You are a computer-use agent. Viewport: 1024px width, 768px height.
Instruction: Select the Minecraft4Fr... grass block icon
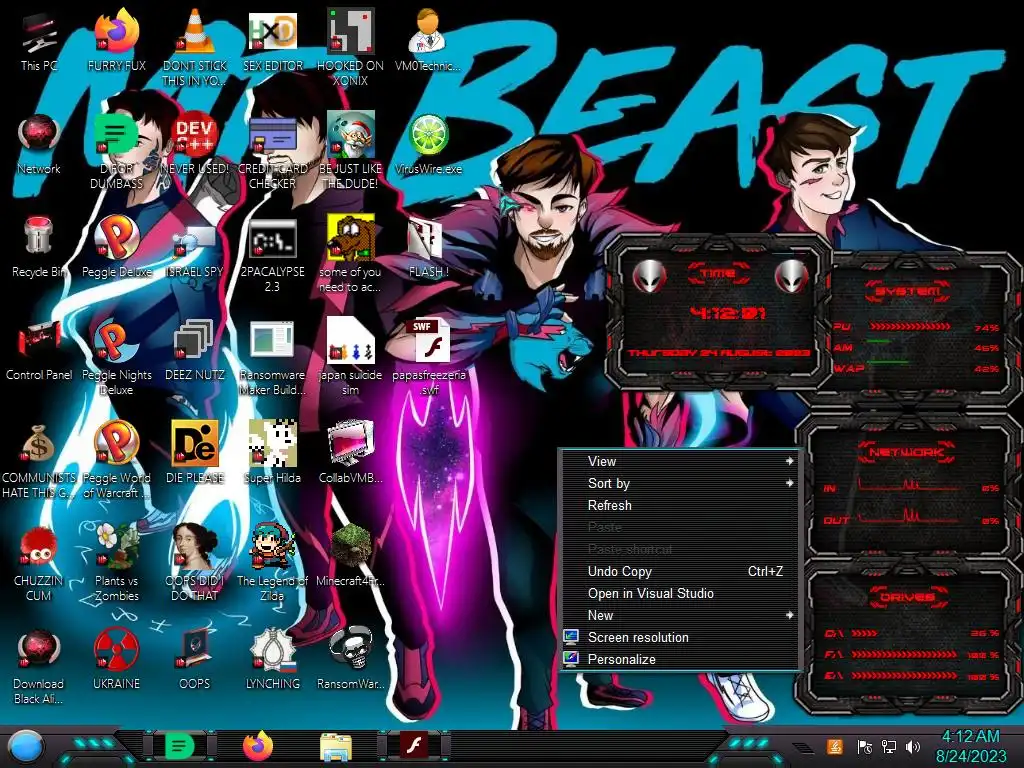[351, 555]
